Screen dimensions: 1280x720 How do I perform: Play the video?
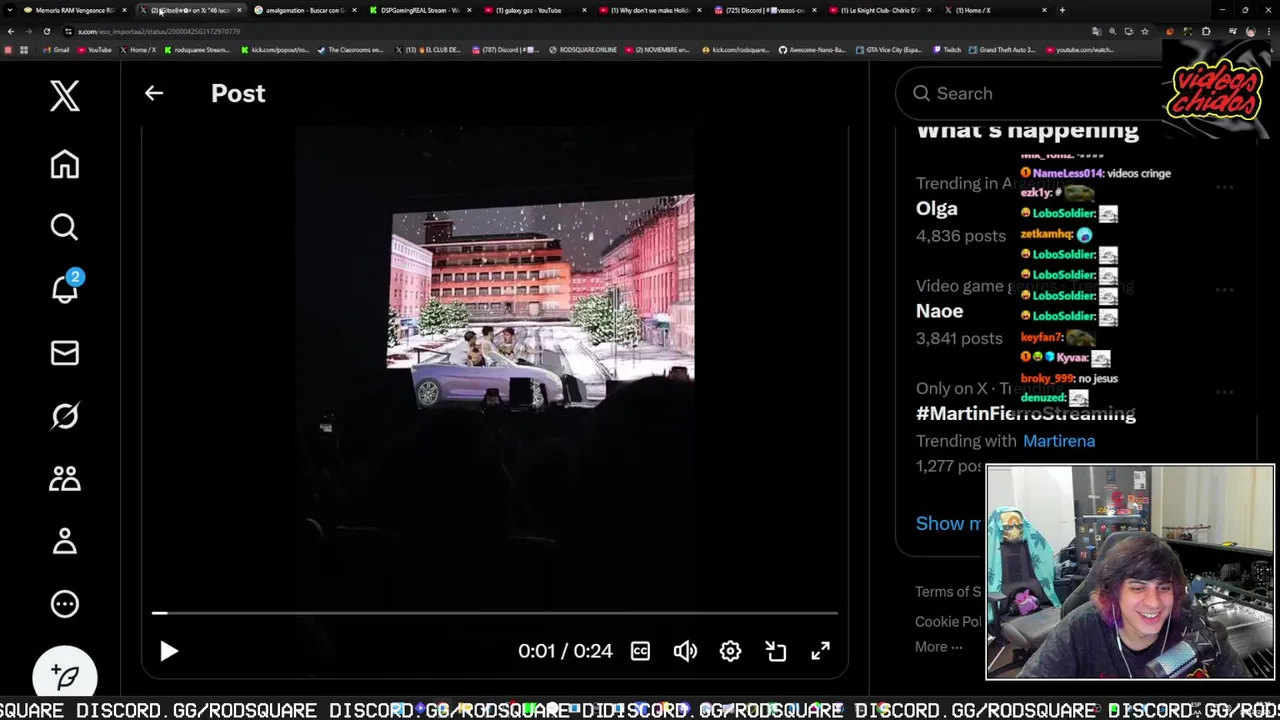click(x=168, y=651)
